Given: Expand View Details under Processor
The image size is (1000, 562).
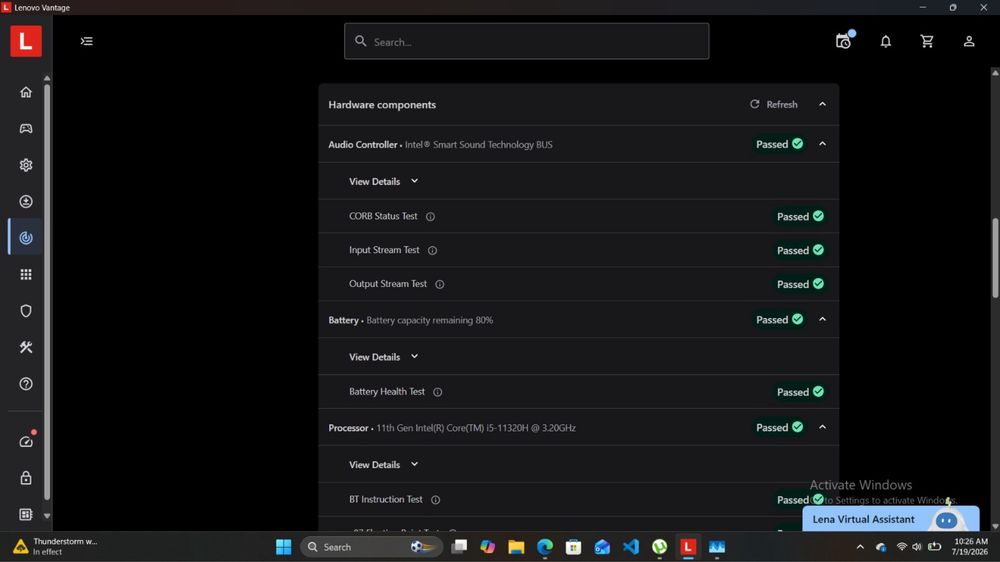Looking at the screenshot, I should click(383, 464).
